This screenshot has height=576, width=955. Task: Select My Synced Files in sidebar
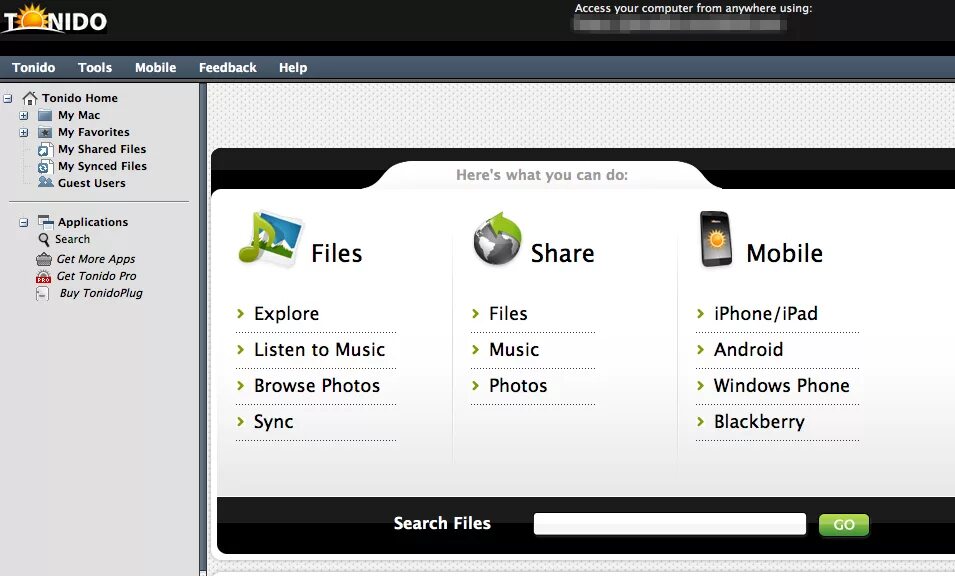point(102,166)
